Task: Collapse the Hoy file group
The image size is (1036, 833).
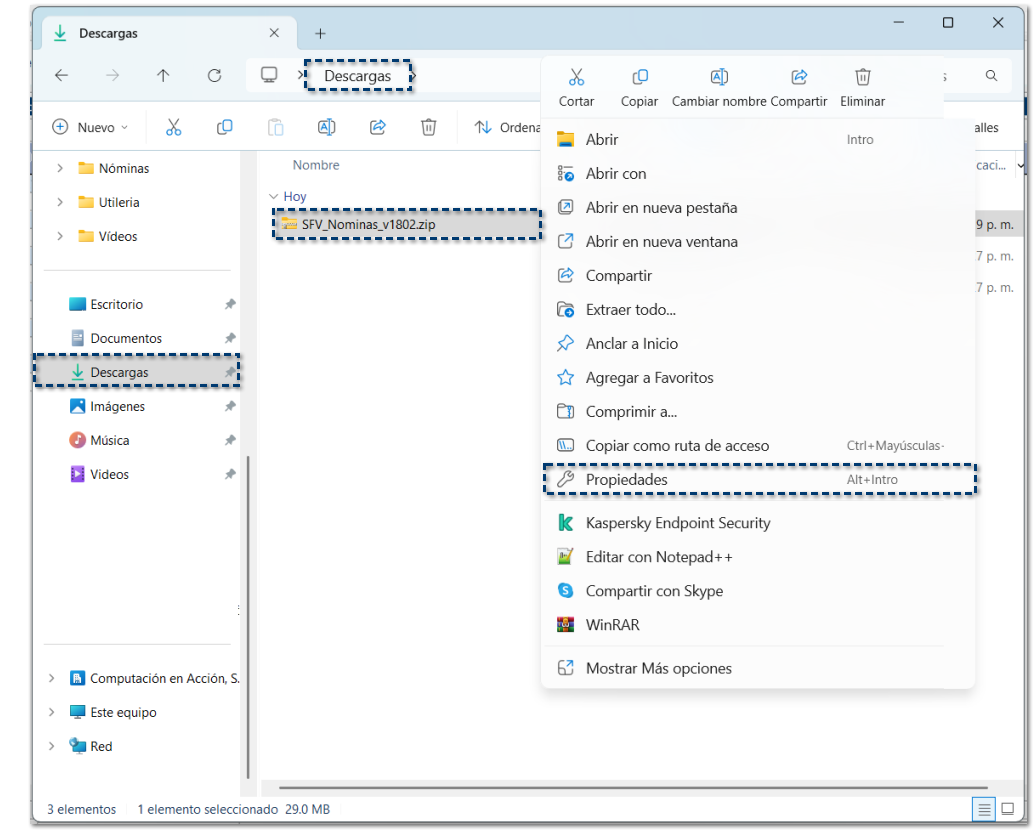Action: tap(273, 197)
